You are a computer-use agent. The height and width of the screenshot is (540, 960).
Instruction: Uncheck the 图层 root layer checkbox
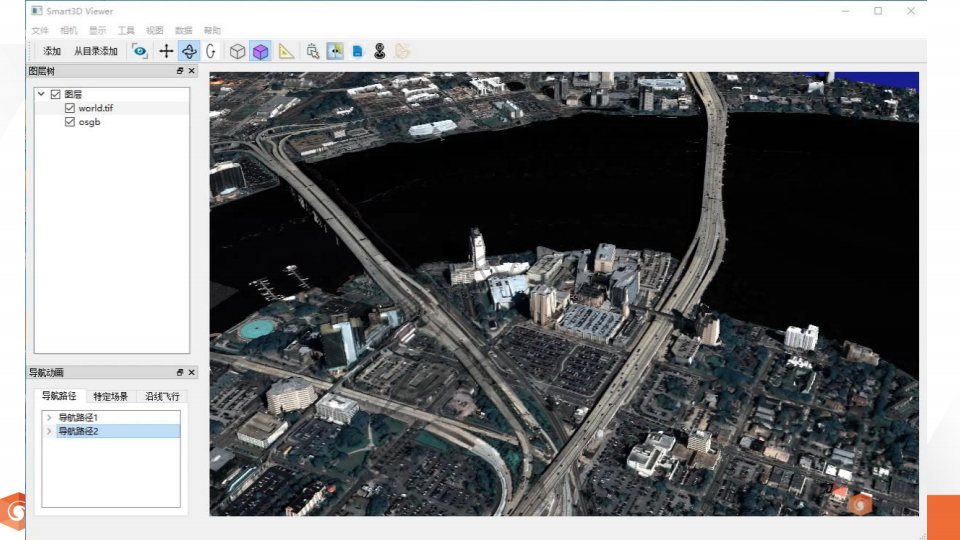coord(56,94)
